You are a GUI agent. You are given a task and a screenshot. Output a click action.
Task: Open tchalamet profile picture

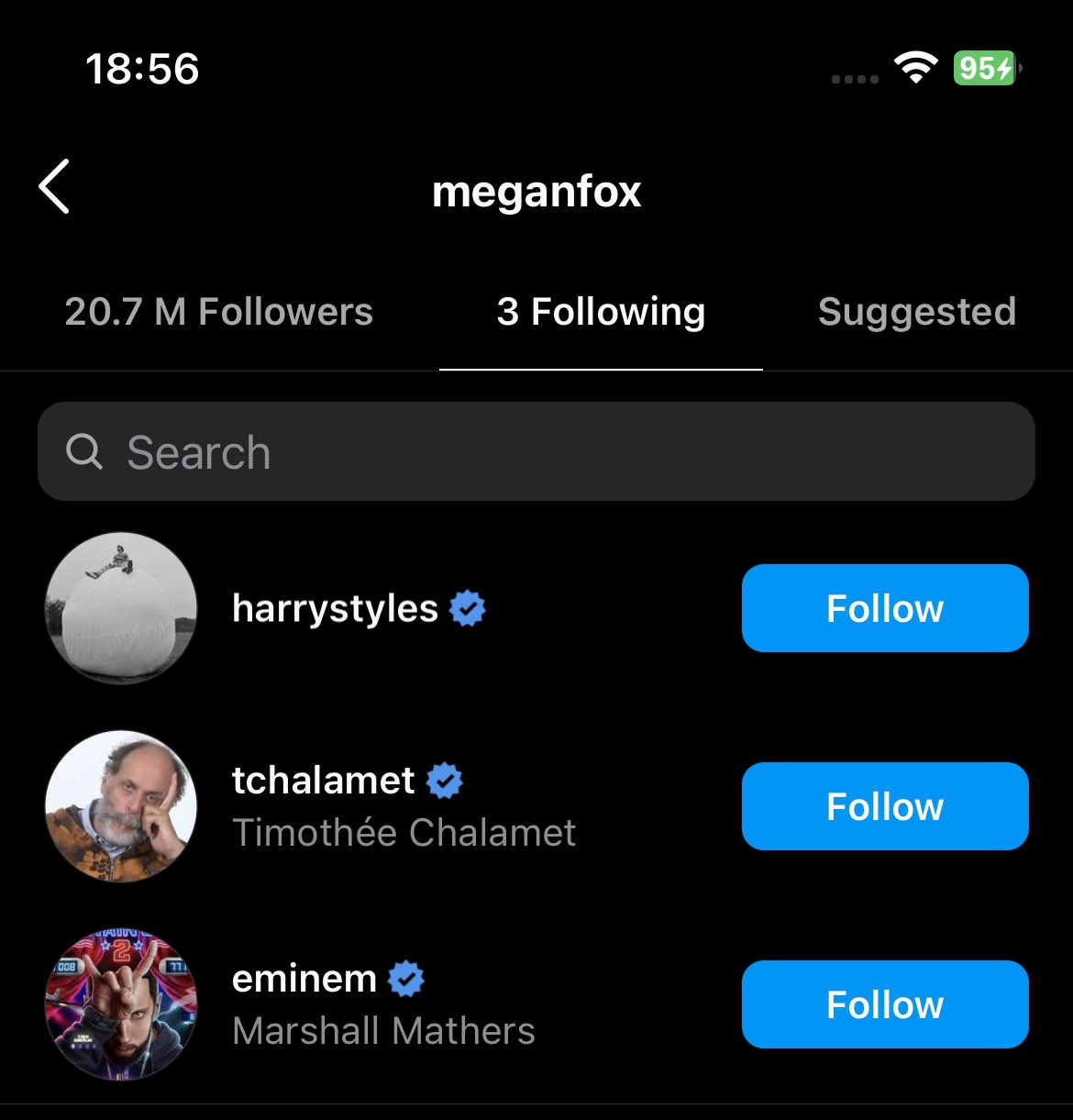[x=121, y=806]
